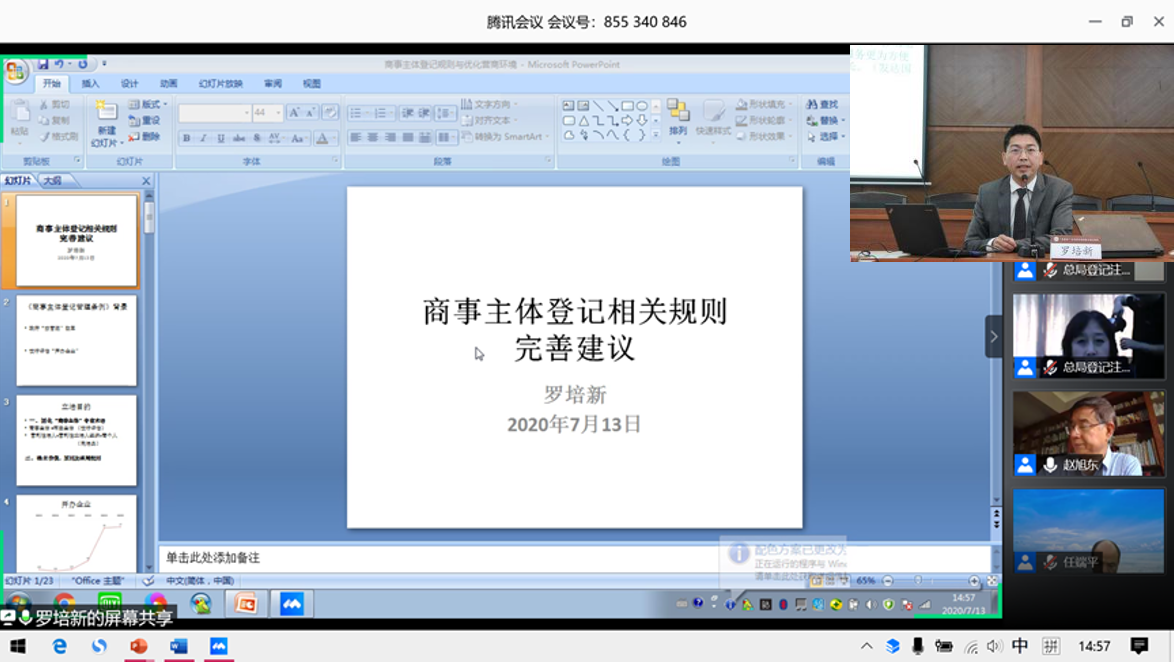Click the 查找 find button
This screenshot has height=662, width=1174.
[x=822, y=104]
